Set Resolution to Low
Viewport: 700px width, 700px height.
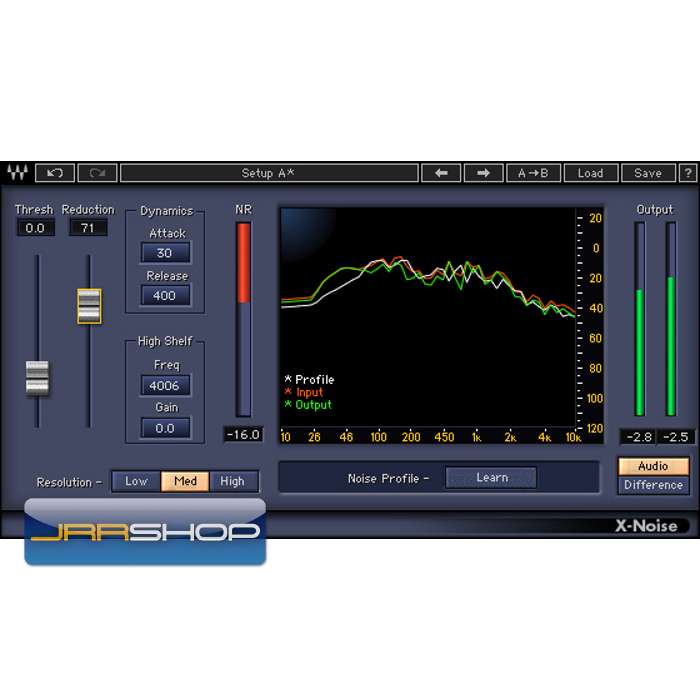(136, 481)
